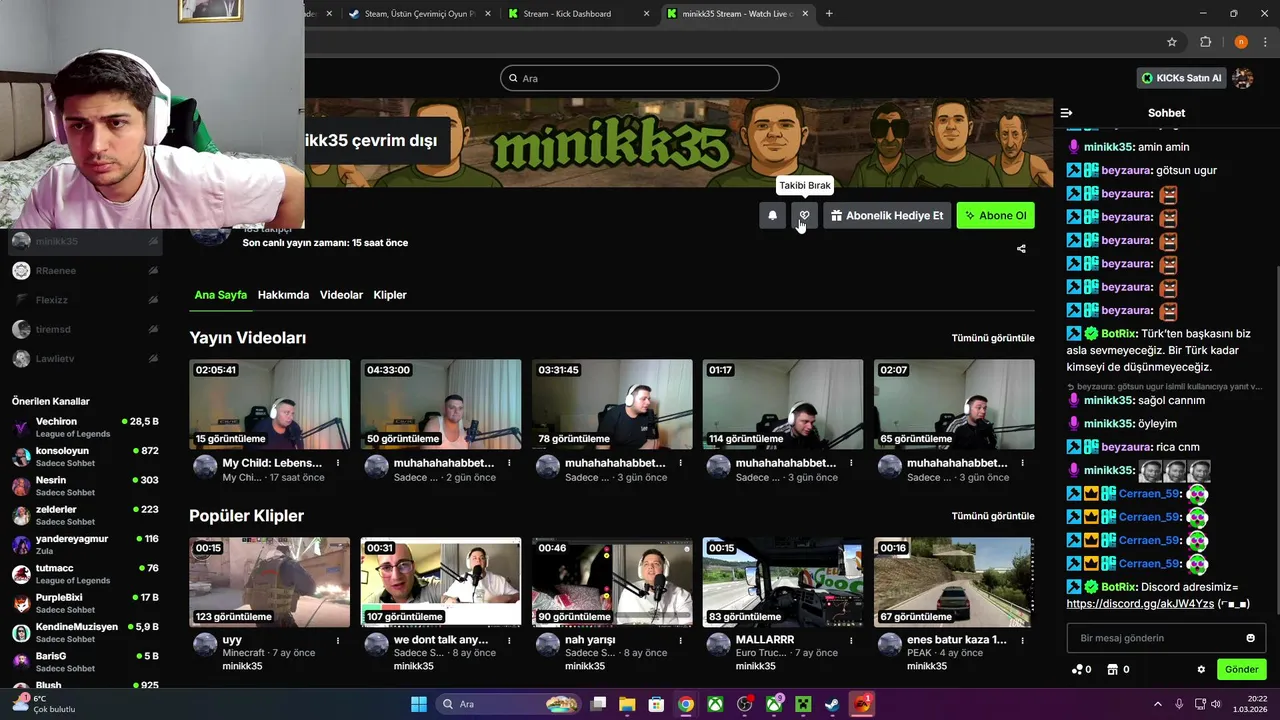1280x720 pixels.
Task: Open Chrome extensions puzzle icon
Action: [x=1205, y=42]
